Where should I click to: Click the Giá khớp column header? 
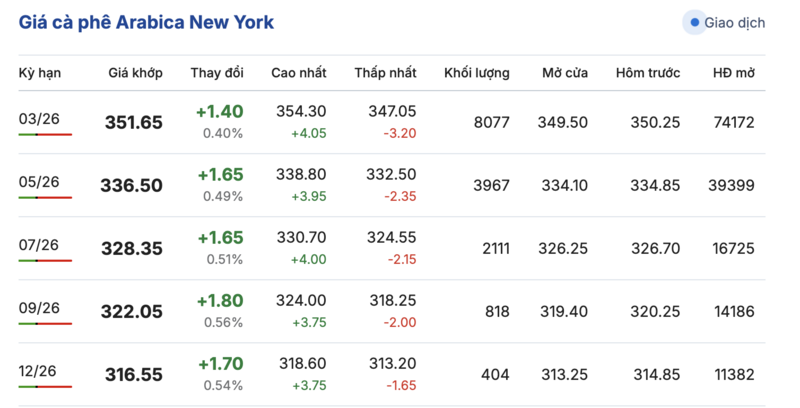tap(134, 73)
